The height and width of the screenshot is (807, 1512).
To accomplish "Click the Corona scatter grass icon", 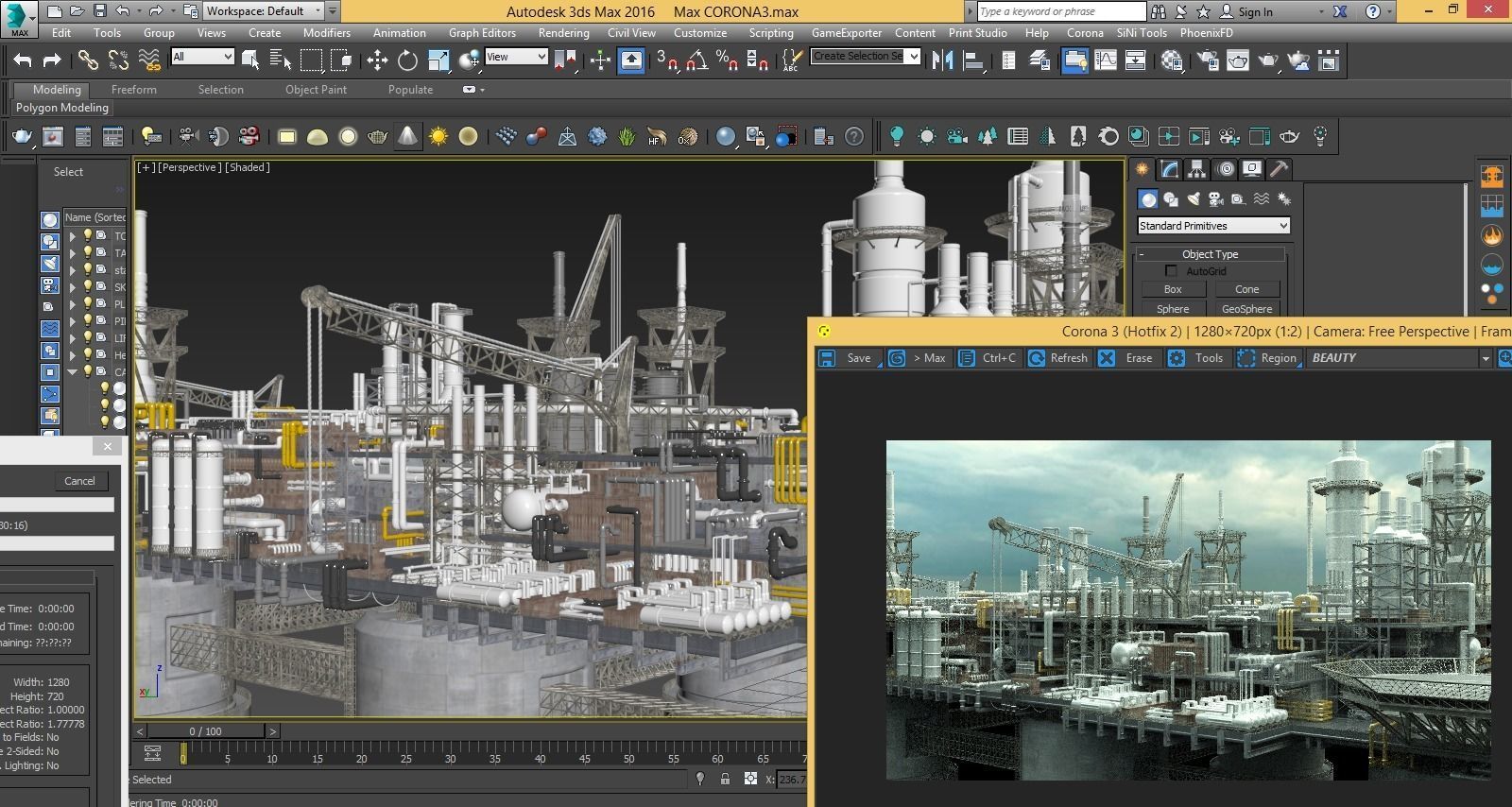I will [x=627, y=136].
